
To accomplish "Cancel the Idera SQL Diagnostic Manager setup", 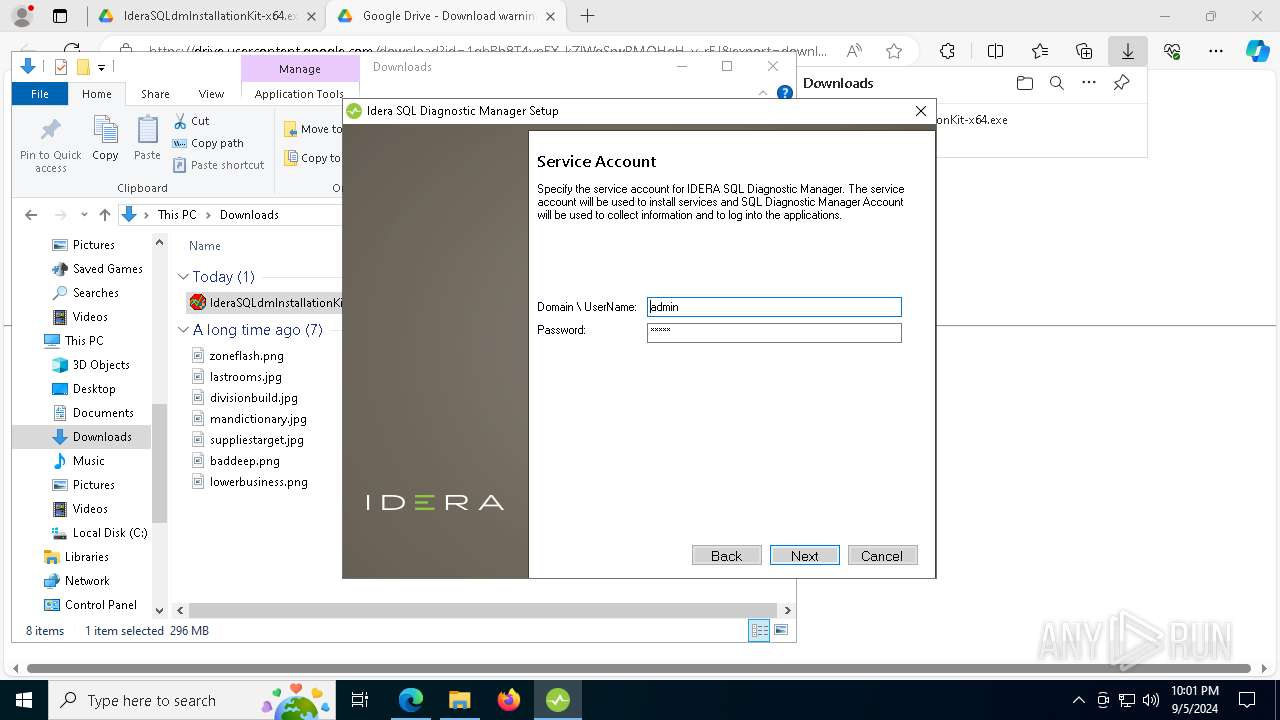I will (882, 556).
